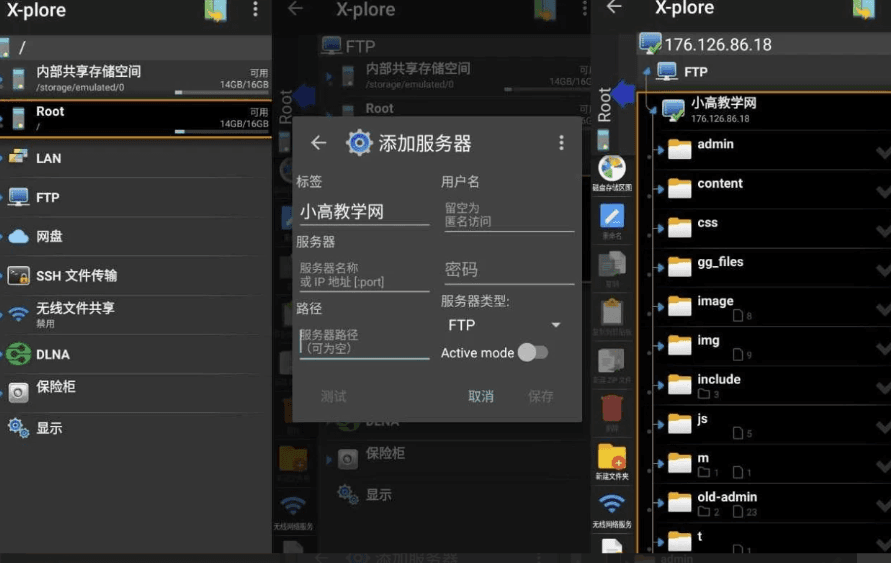Select the 176.126.86.18 path header

(764, 44)
